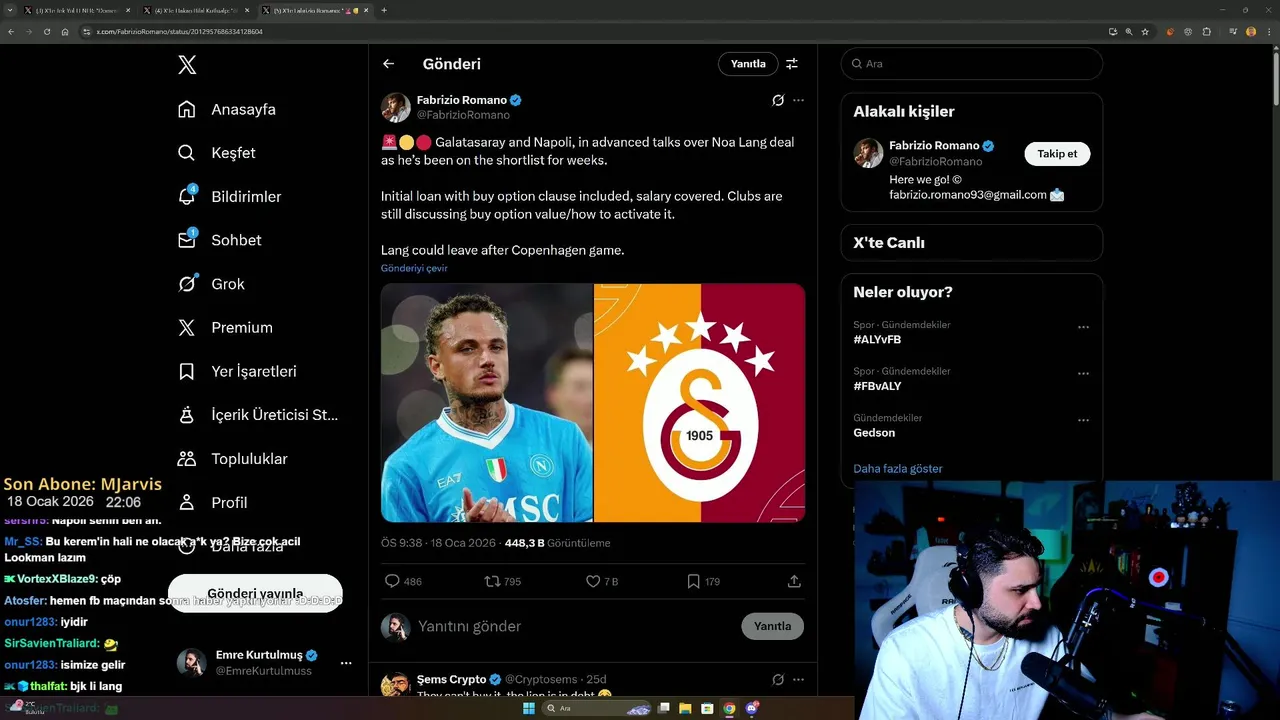
Task: Click Yanıtla button next to reply field
Action: tap(772, 626)
